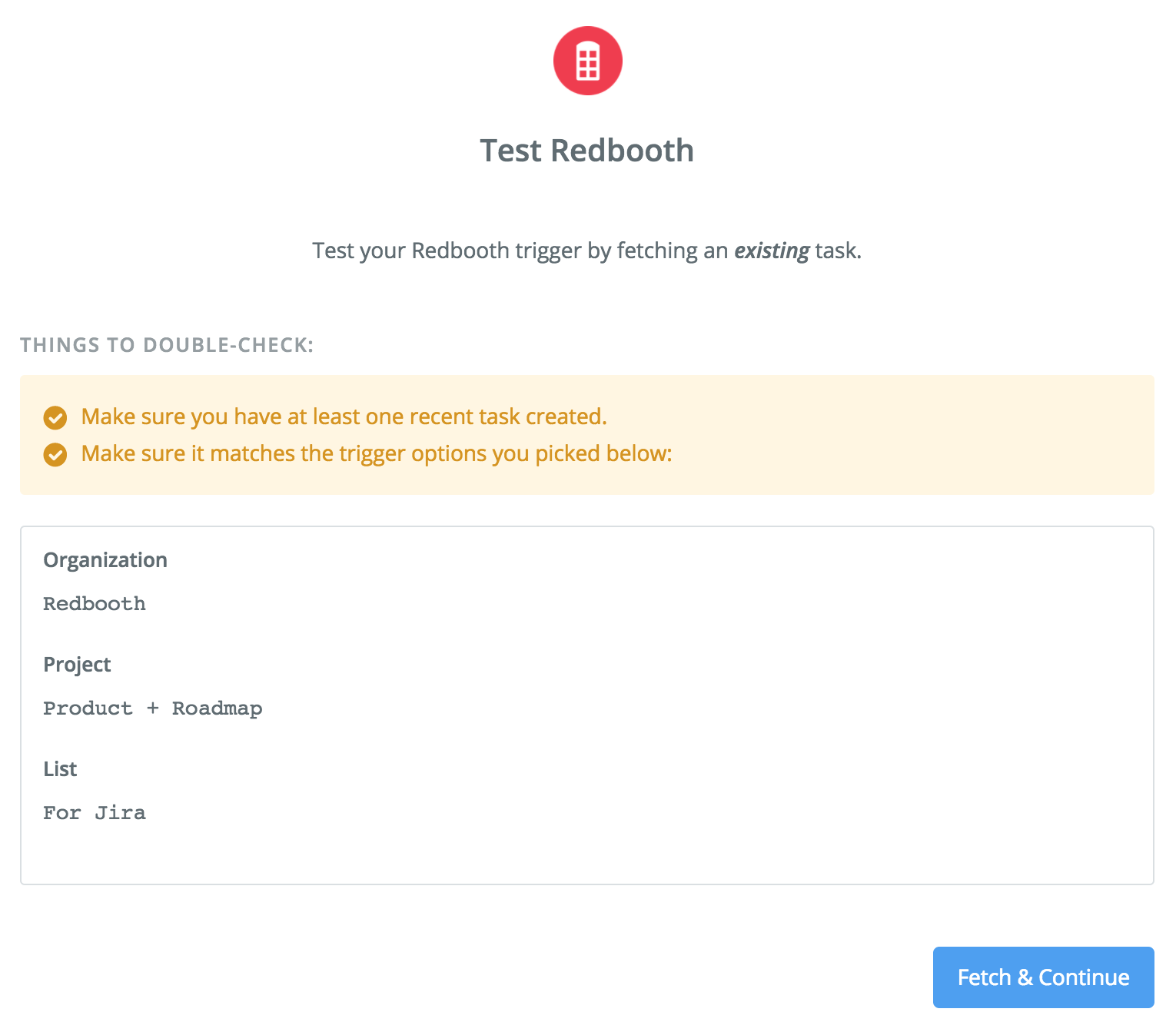Click checkmark beside trigger options reminder
Image resolution: width=1176 pixels, height=1022 pixels.
coord(55,455)
